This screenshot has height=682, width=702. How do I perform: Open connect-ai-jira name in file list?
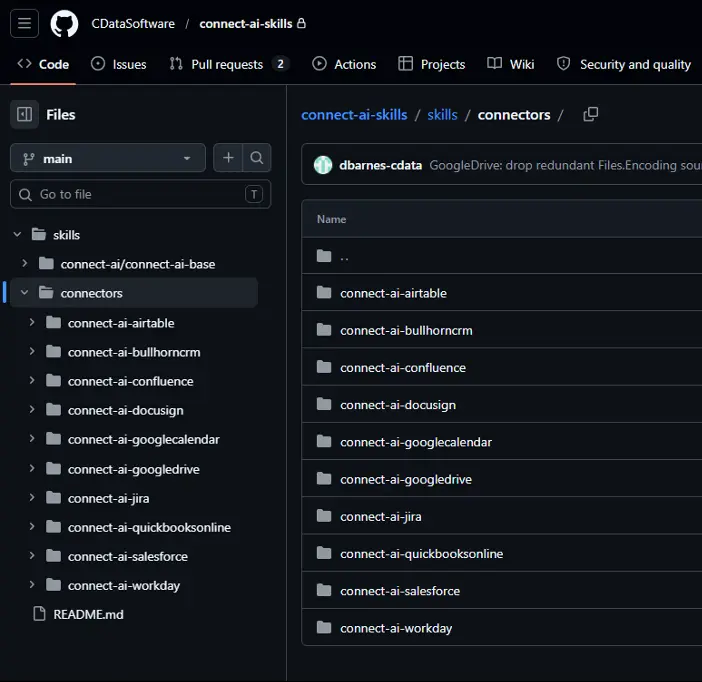[x=381, y=517]
